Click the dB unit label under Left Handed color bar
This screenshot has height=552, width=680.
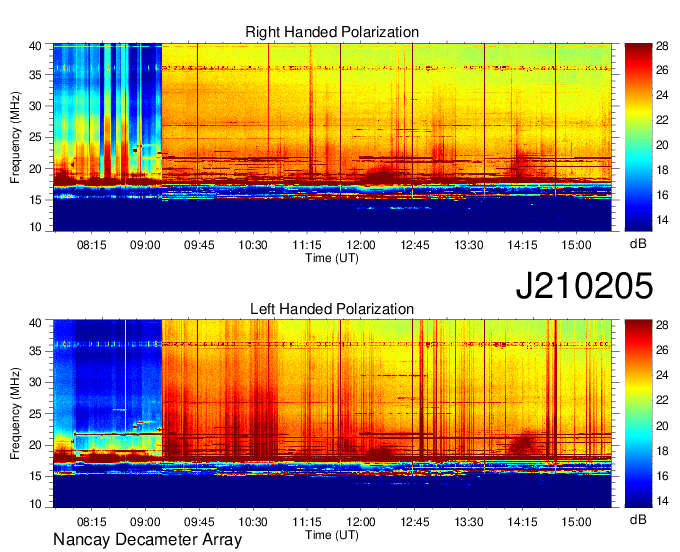(638, 520)
